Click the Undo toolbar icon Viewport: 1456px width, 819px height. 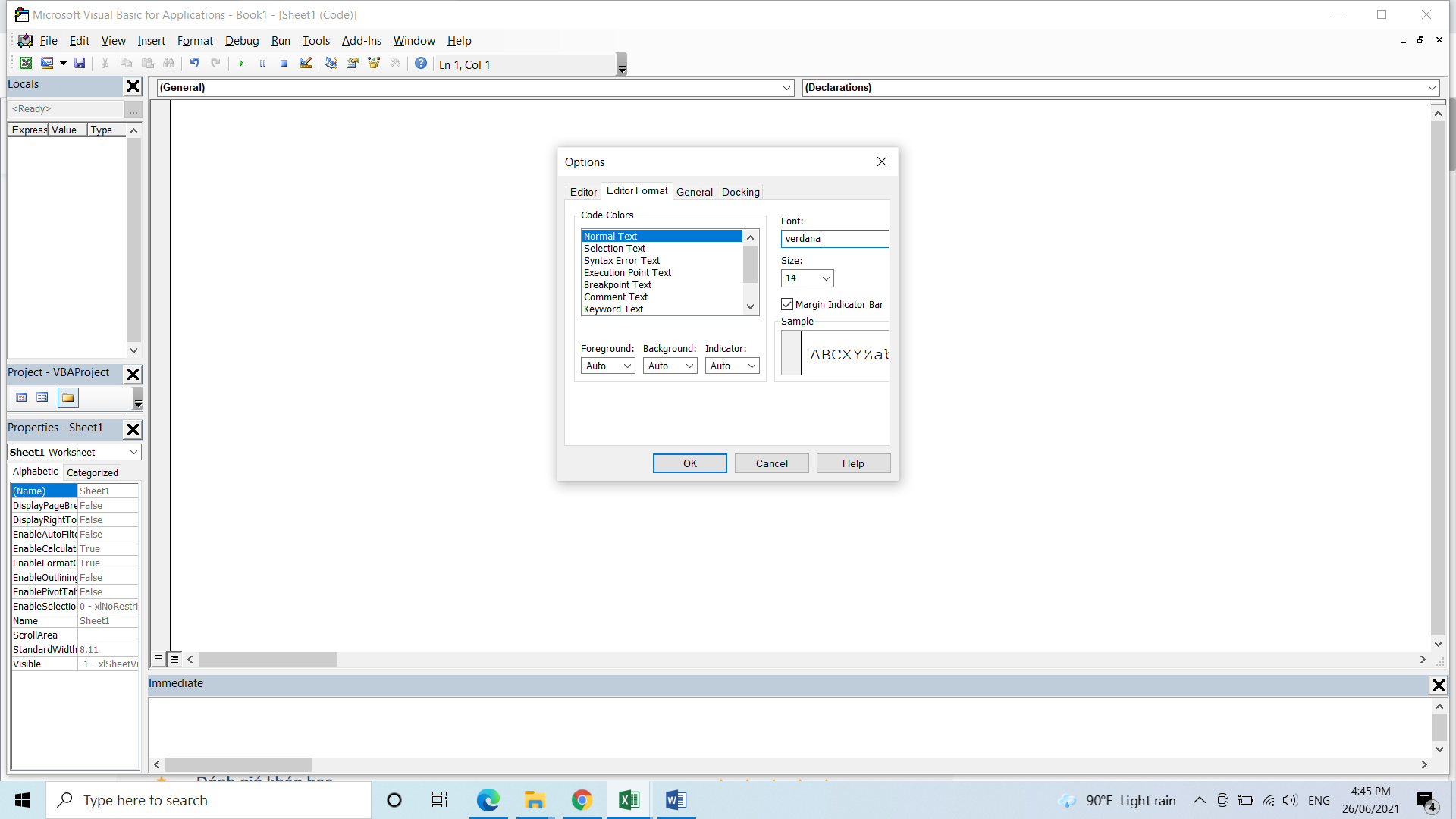[195, 64]
